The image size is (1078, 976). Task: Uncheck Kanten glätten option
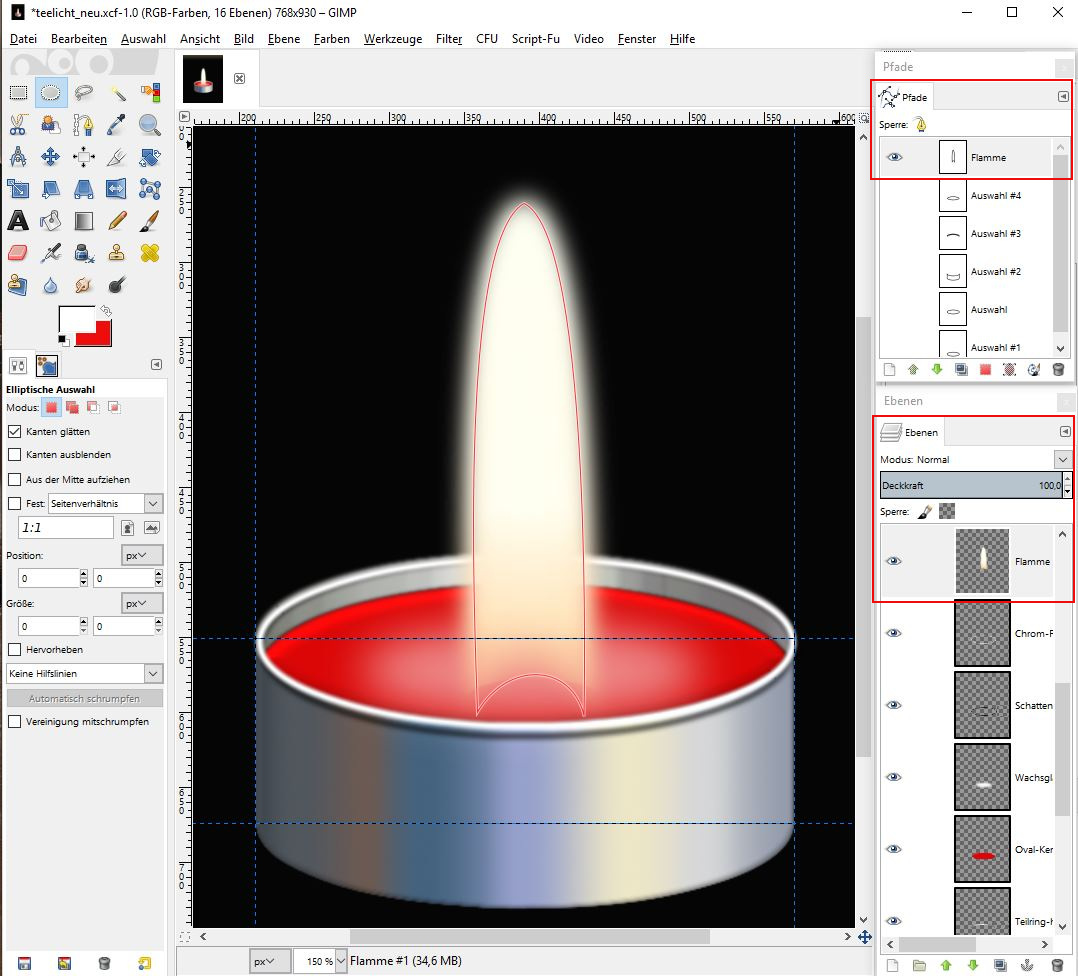(x=15, y=432)
